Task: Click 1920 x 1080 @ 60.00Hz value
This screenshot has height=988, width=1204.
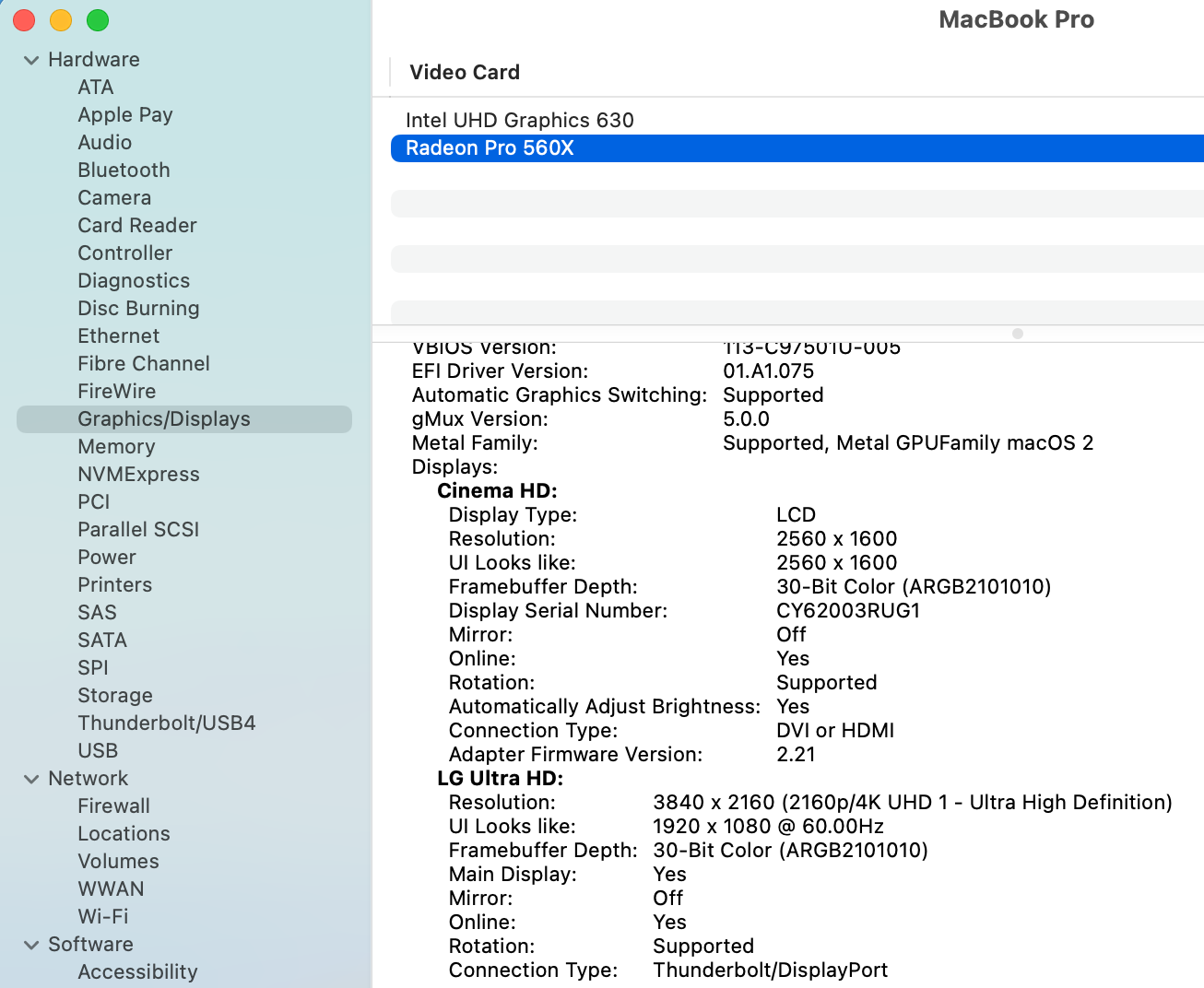Action: (769, 827)
